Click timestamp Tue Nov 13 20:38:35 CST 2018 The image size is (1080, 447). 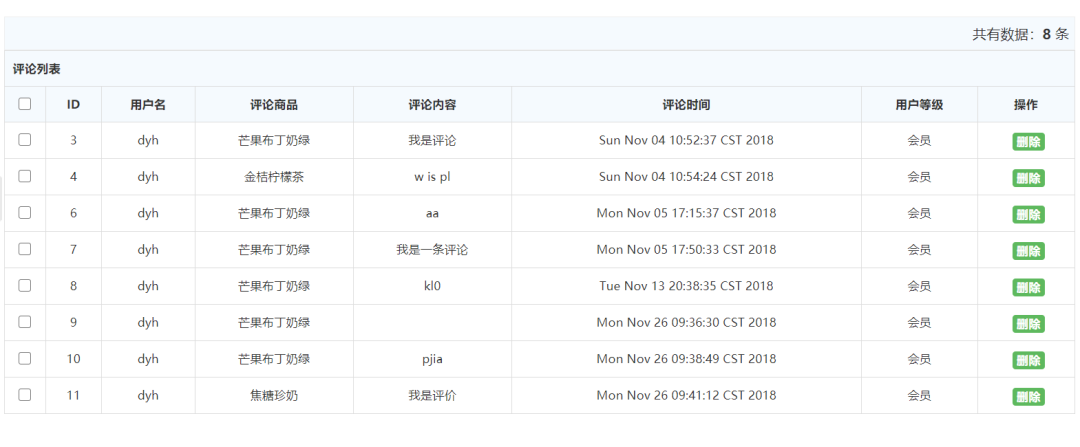pyautogui.click(x=686, y=286)
